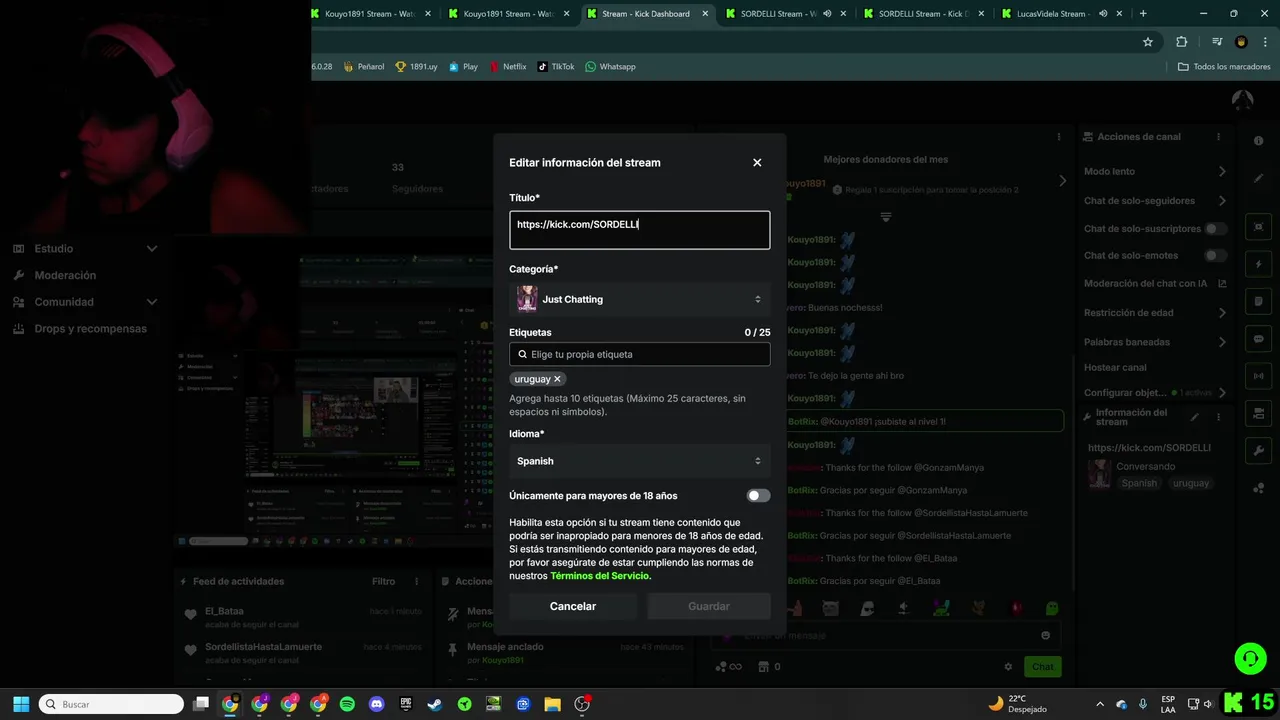Screen dimensions: 1280x720
Task: Click the broadcast signal icon in right sidebar
Action: (x=1259, y=376)
